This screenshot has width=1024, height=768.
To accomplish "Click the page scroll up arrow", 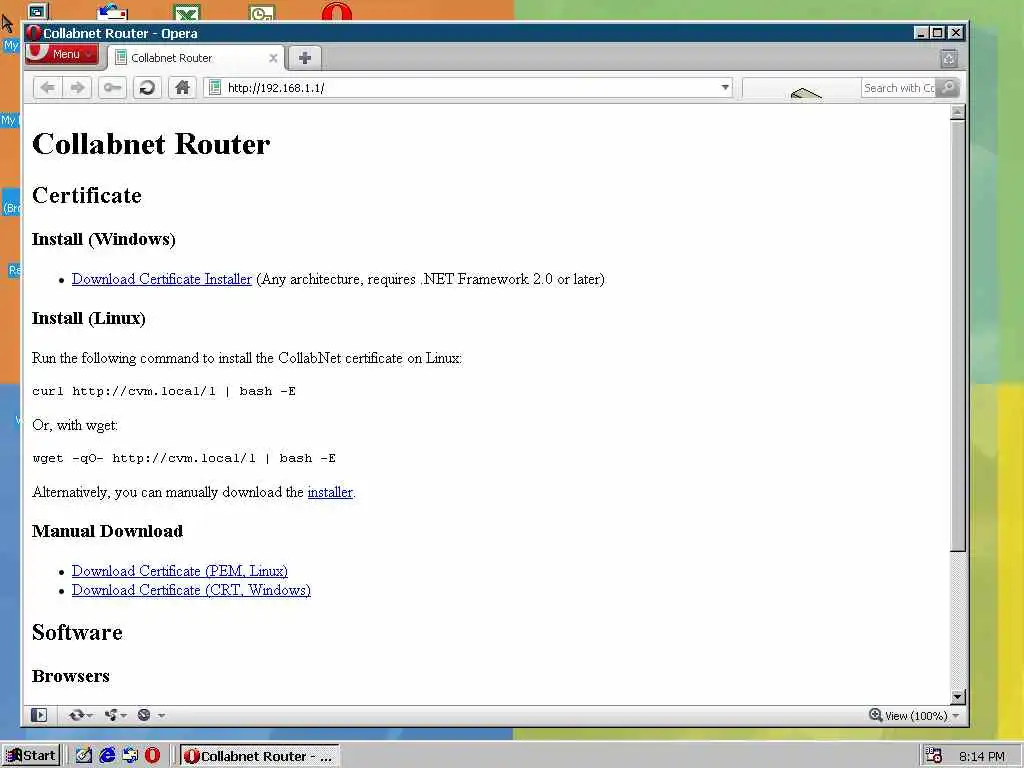I will 957,112.
